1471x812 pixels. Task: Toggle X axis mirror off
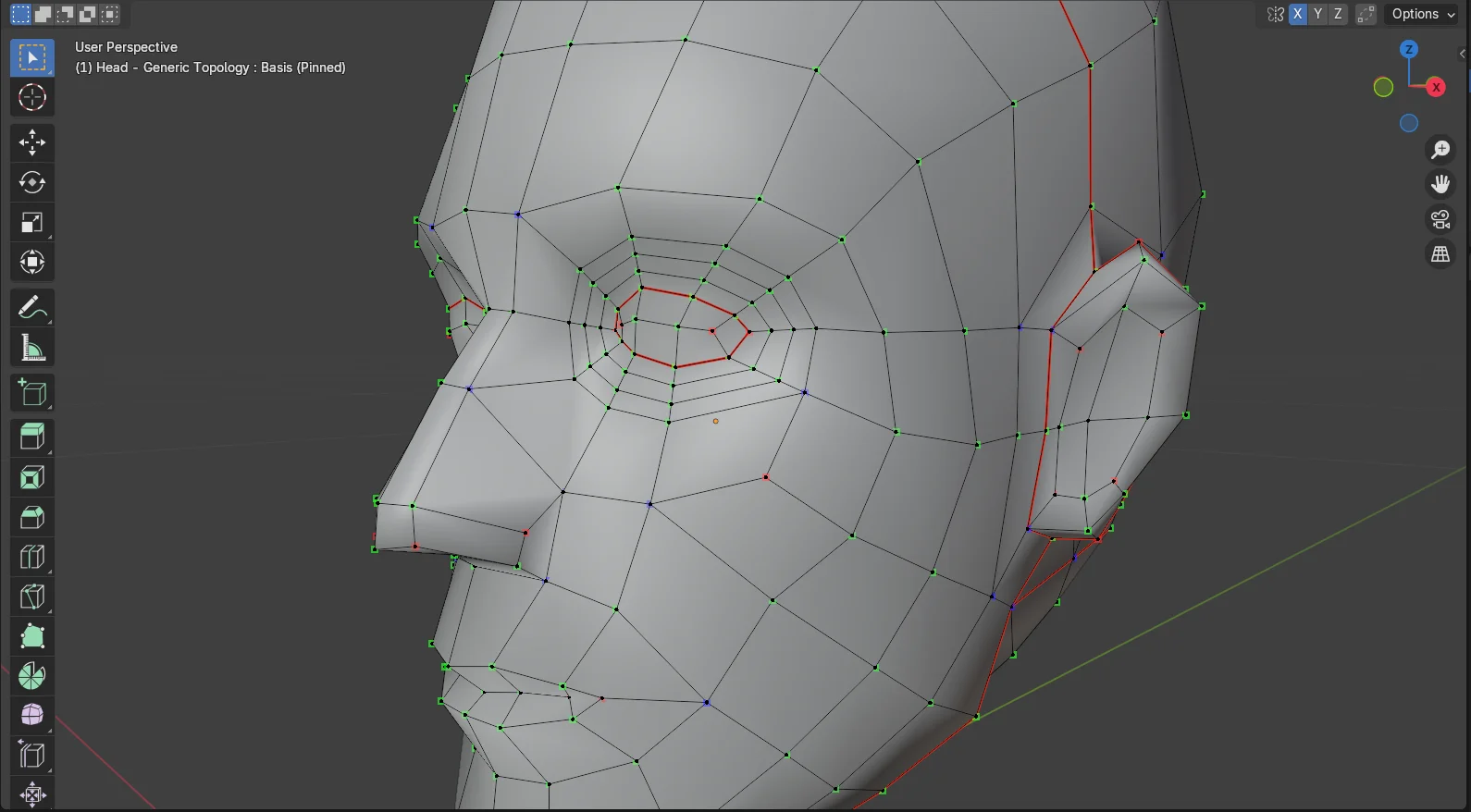point(1298,14)
